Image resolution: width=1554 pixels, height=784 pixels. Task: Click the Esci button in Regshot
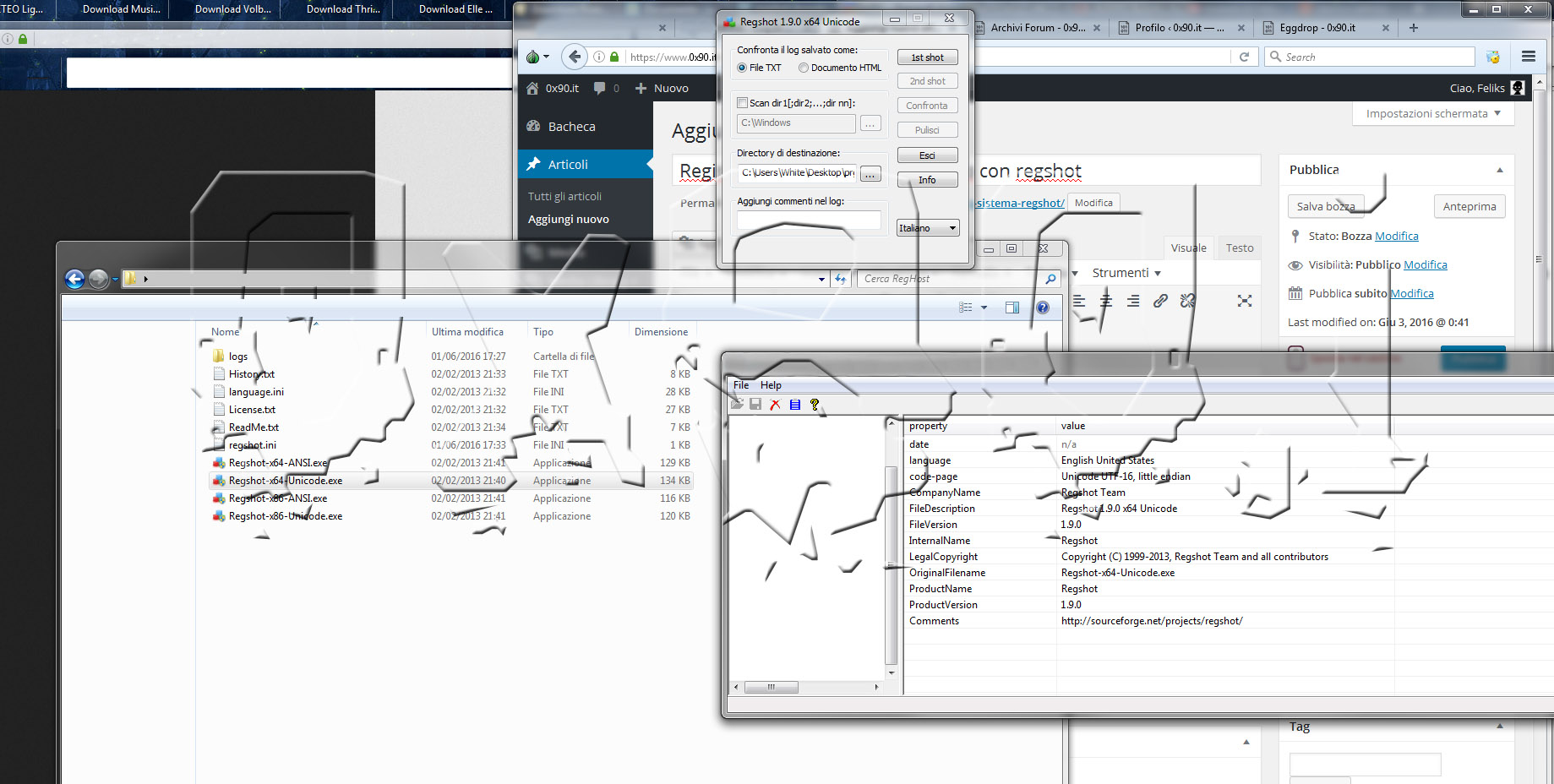point(927,155)
